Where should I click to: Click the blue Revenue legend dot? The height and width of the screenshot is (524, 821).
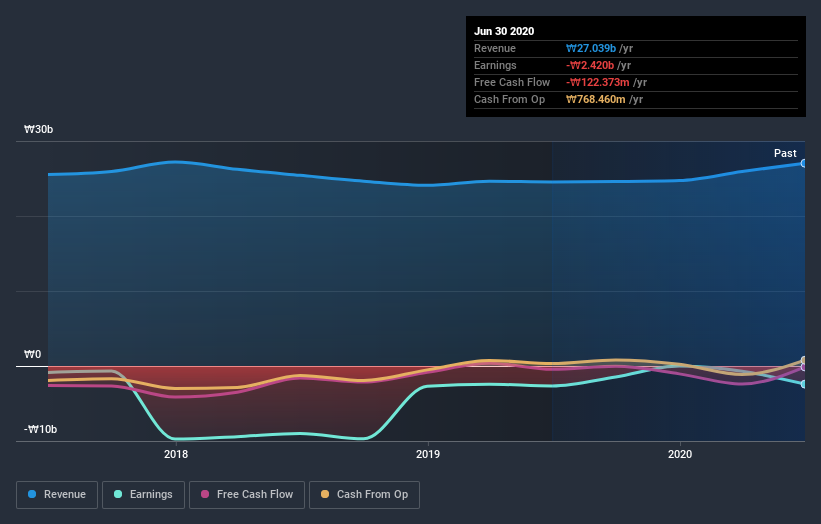[32, 494]
